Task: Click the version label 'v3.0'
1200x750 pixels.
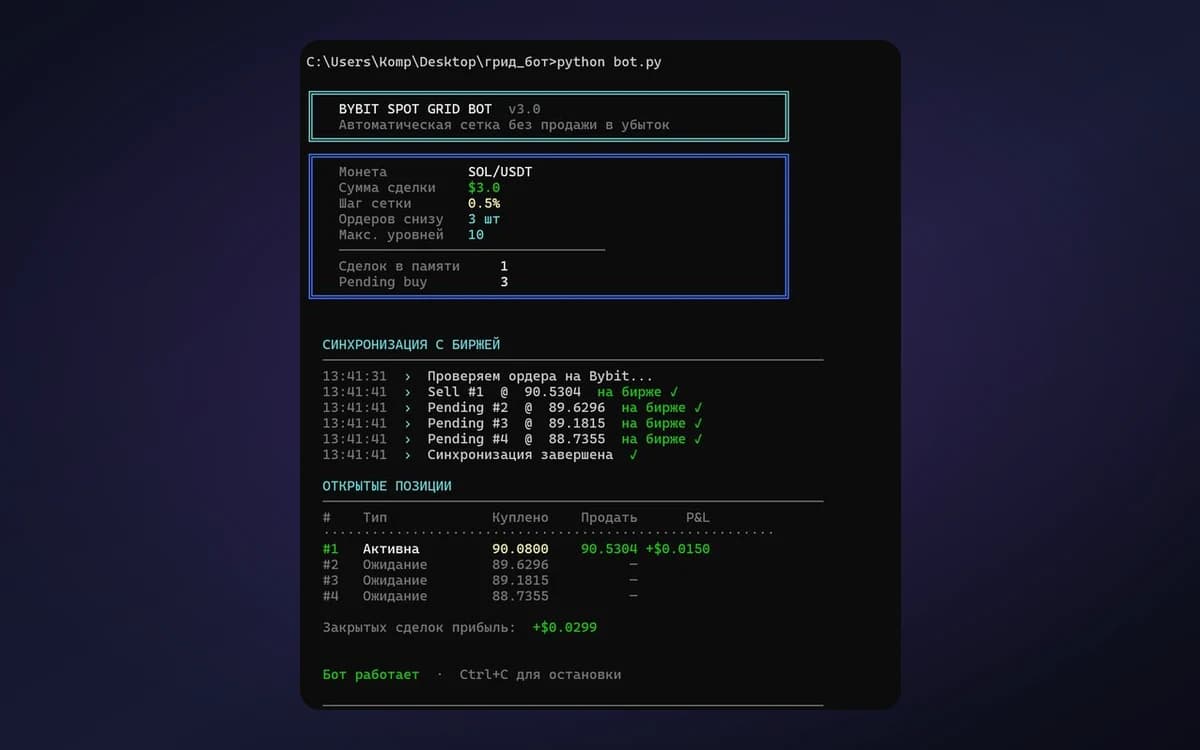Action: (x=524, y=109)
